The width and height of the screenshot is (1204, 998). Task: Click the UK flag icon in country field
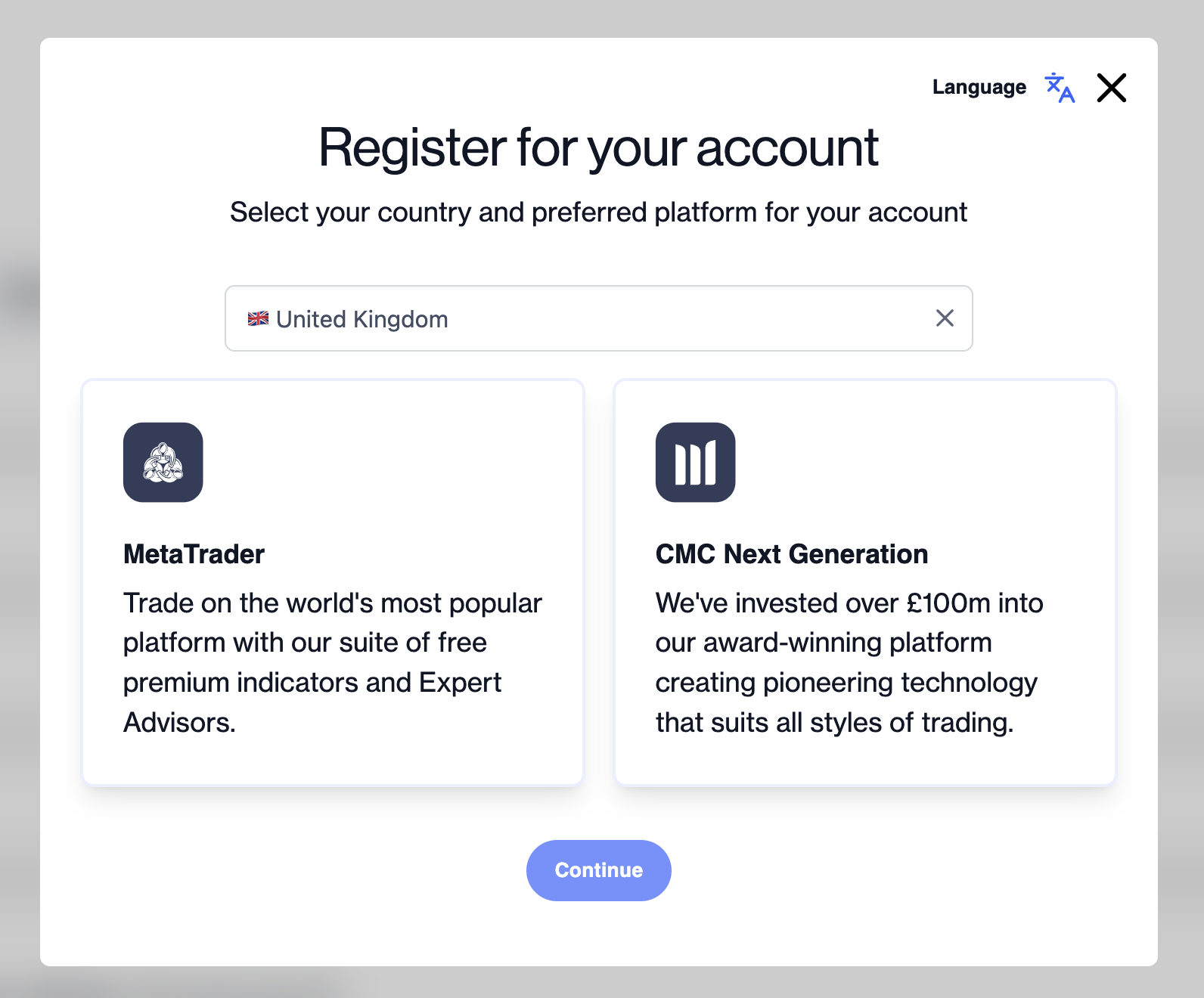pyautogui.click(x=258, y=318)
